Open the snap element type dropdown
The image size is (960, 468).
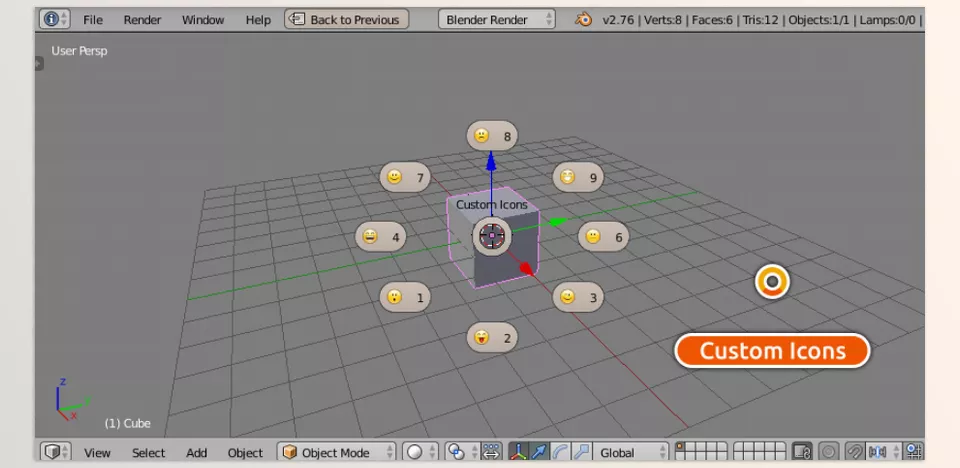click(885, 452)
